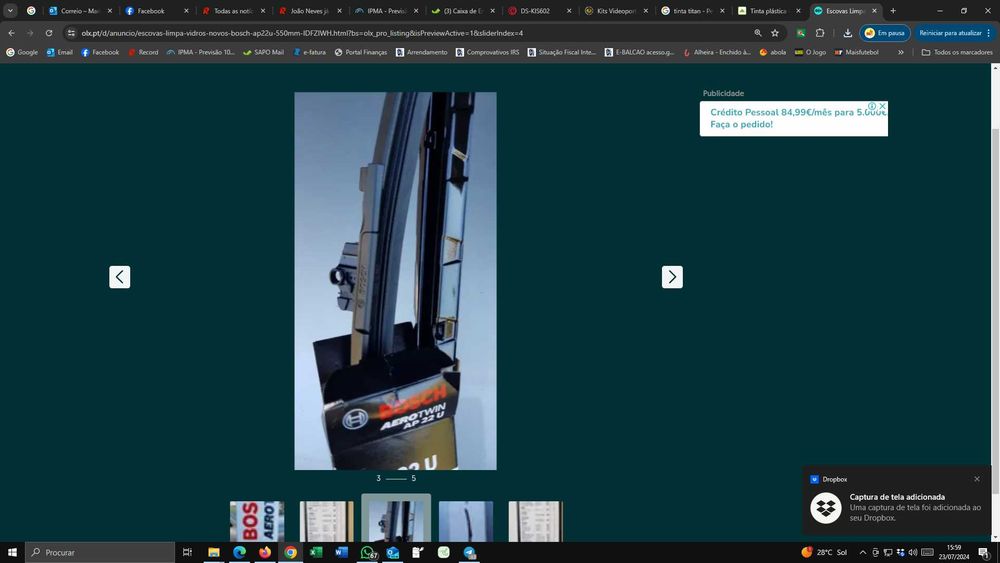
Task: Show hidden system tray icons
Action: click(x=863, y=552)
